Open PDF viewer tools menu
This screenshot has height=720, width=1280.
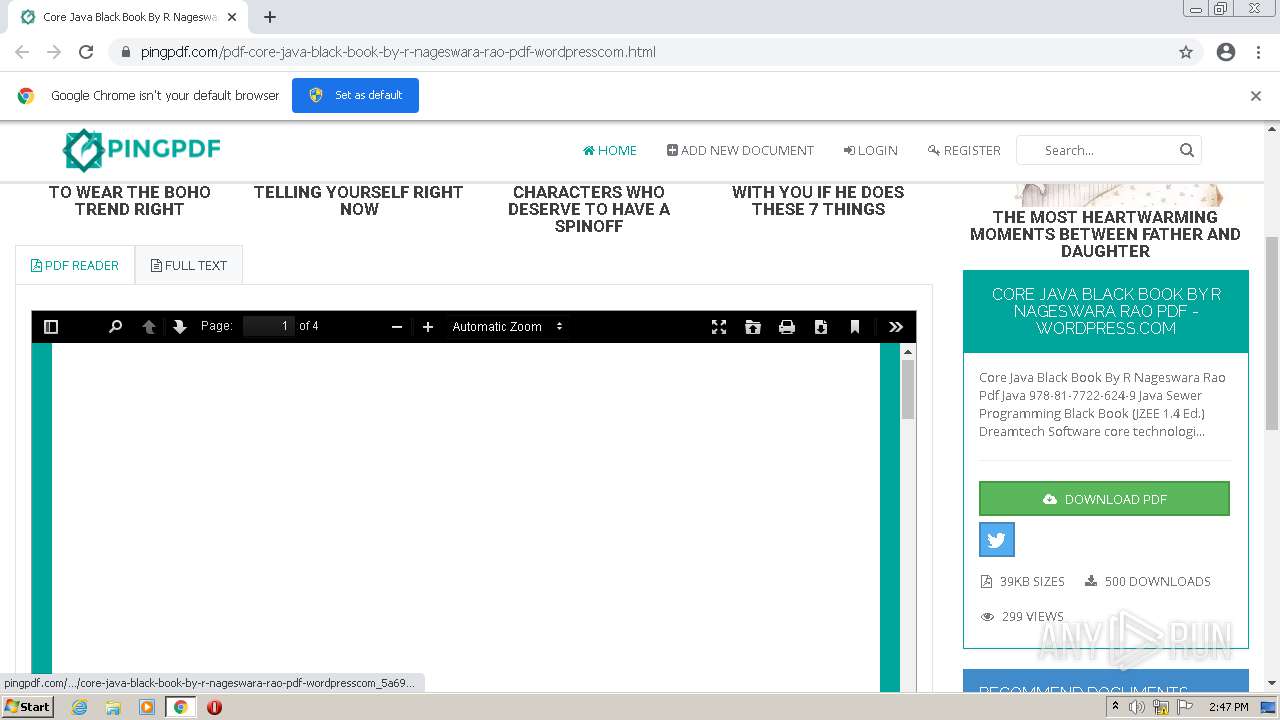[896, 327]
